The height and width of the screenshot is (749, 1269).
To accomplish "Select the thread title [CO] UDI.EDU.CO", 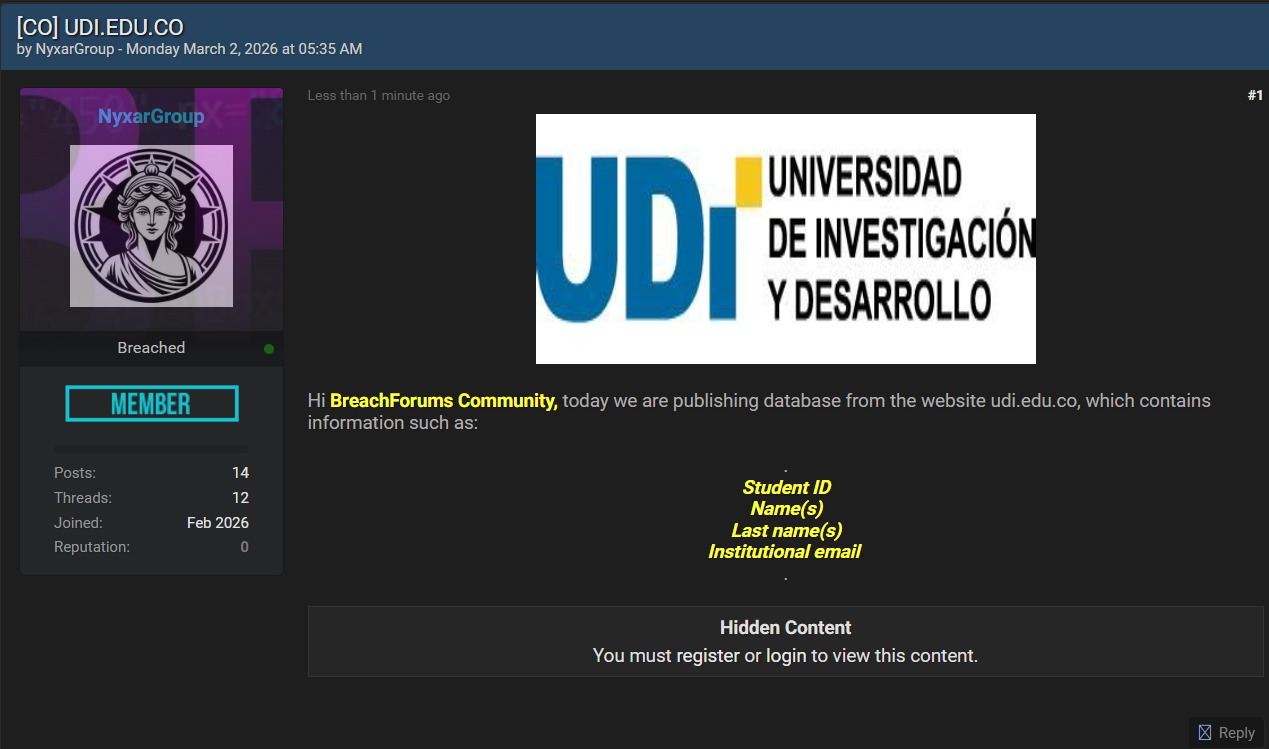I will pyautogui.click(x=100, y=27).
